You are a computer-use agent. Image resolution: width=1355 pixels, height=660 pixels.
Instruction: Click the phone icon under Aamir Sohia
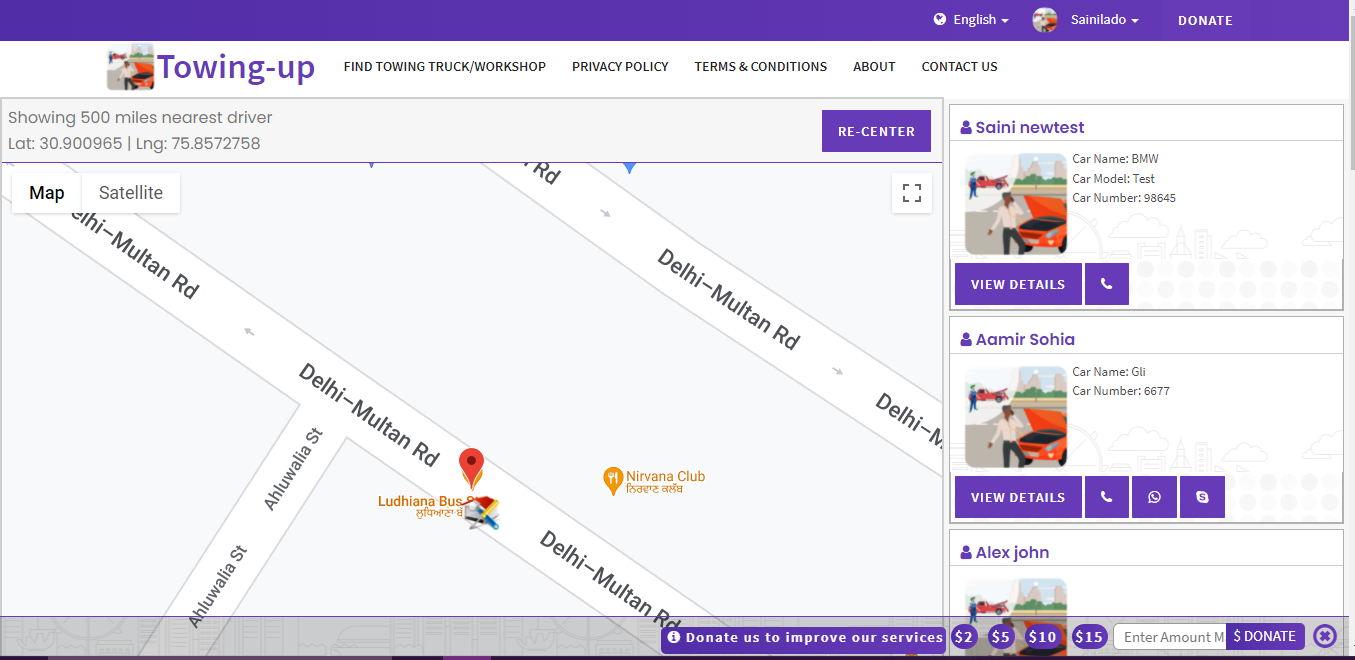[1106, 497]
